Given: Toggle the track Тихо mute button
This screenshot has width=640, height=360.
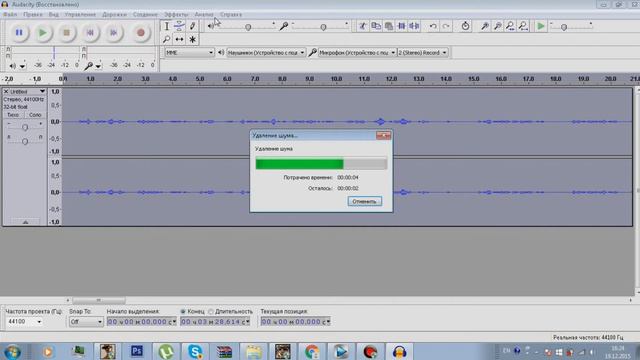Looking at the screenshot, I should point(13,115).
